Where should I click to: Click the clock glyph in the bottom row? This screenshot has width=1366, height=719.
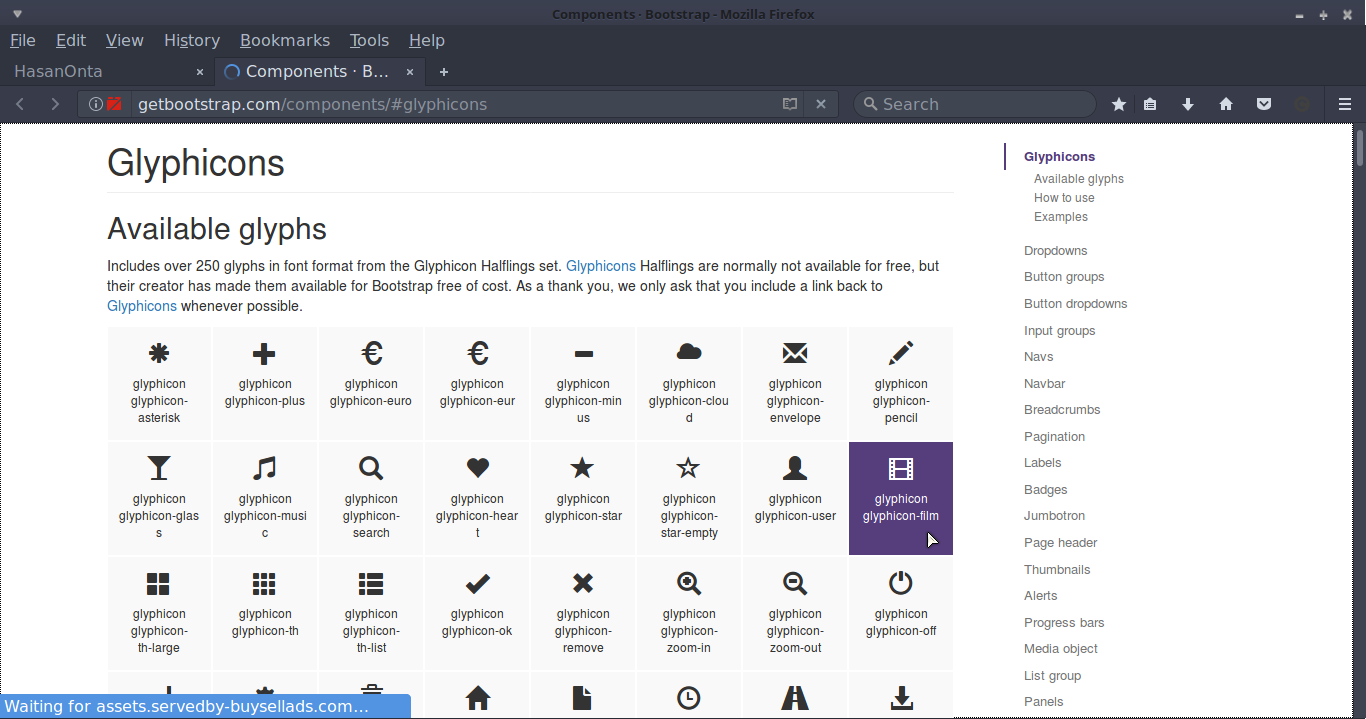[689, 696]
